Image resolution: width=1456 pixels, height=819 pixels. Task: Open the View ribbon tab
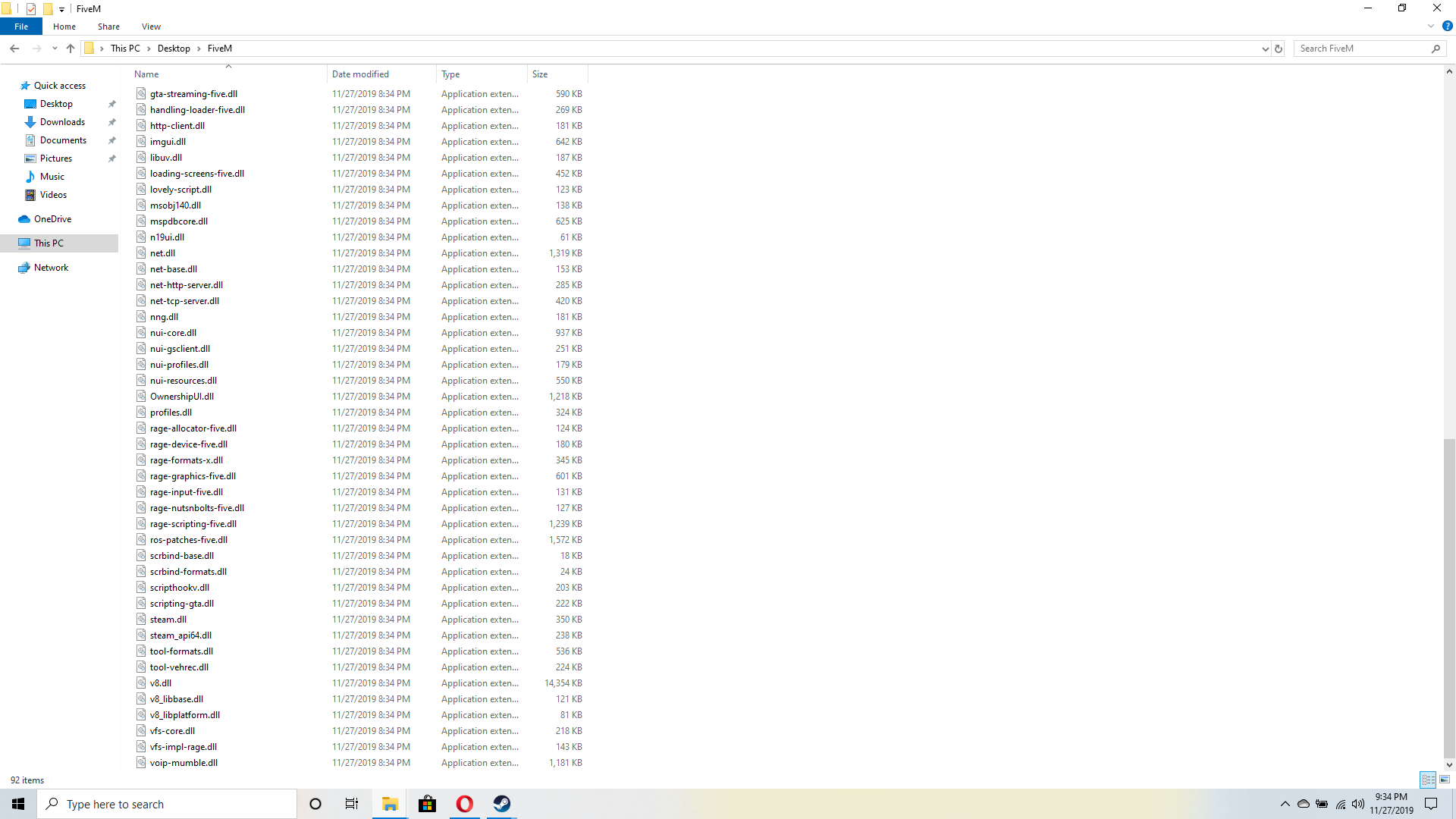click(x=151, y=27)
